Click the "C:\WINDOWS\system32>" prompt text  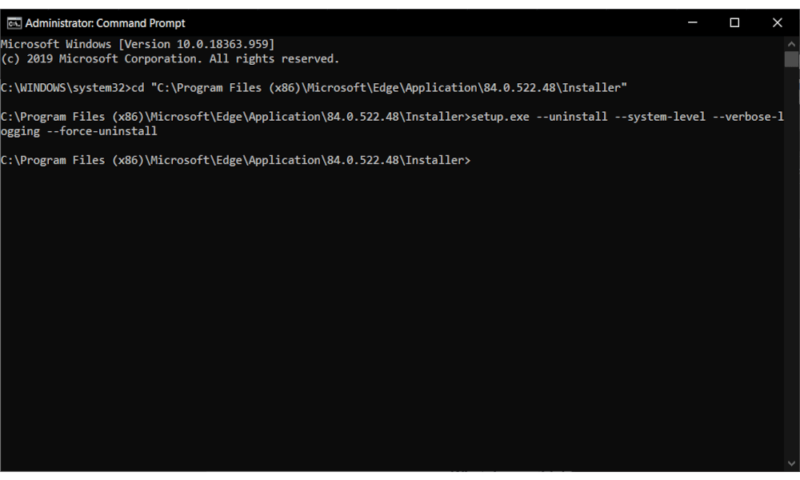click(66, 88)
